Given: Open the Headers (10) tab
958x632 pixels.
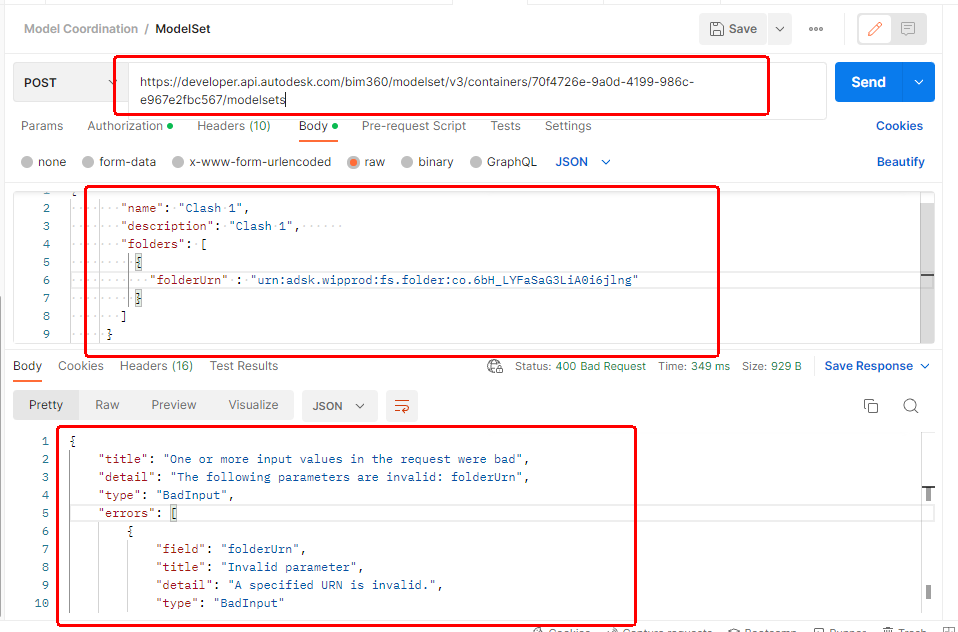Looking at the screenshot, I should click(233, 126).
